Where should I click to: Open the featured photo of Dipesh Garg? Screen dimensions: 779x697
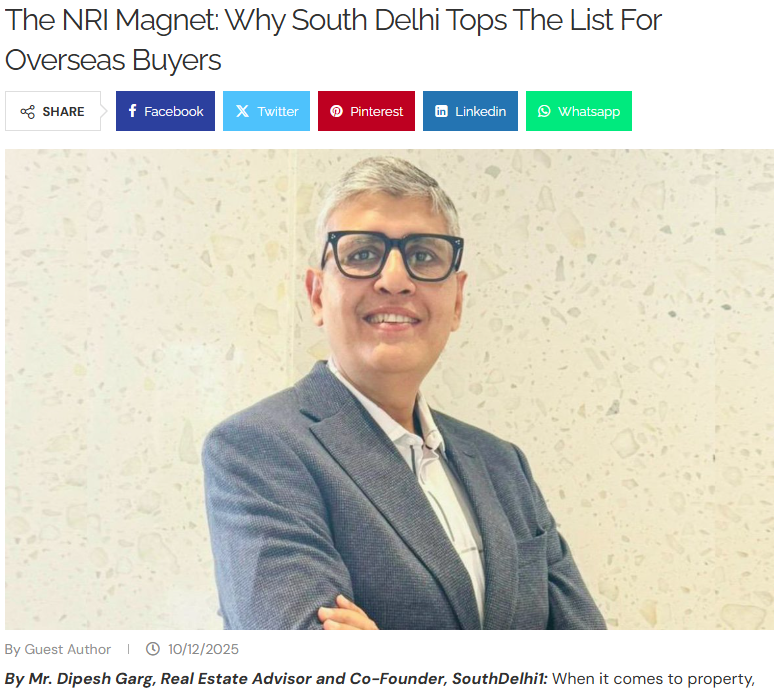[389, 389]
